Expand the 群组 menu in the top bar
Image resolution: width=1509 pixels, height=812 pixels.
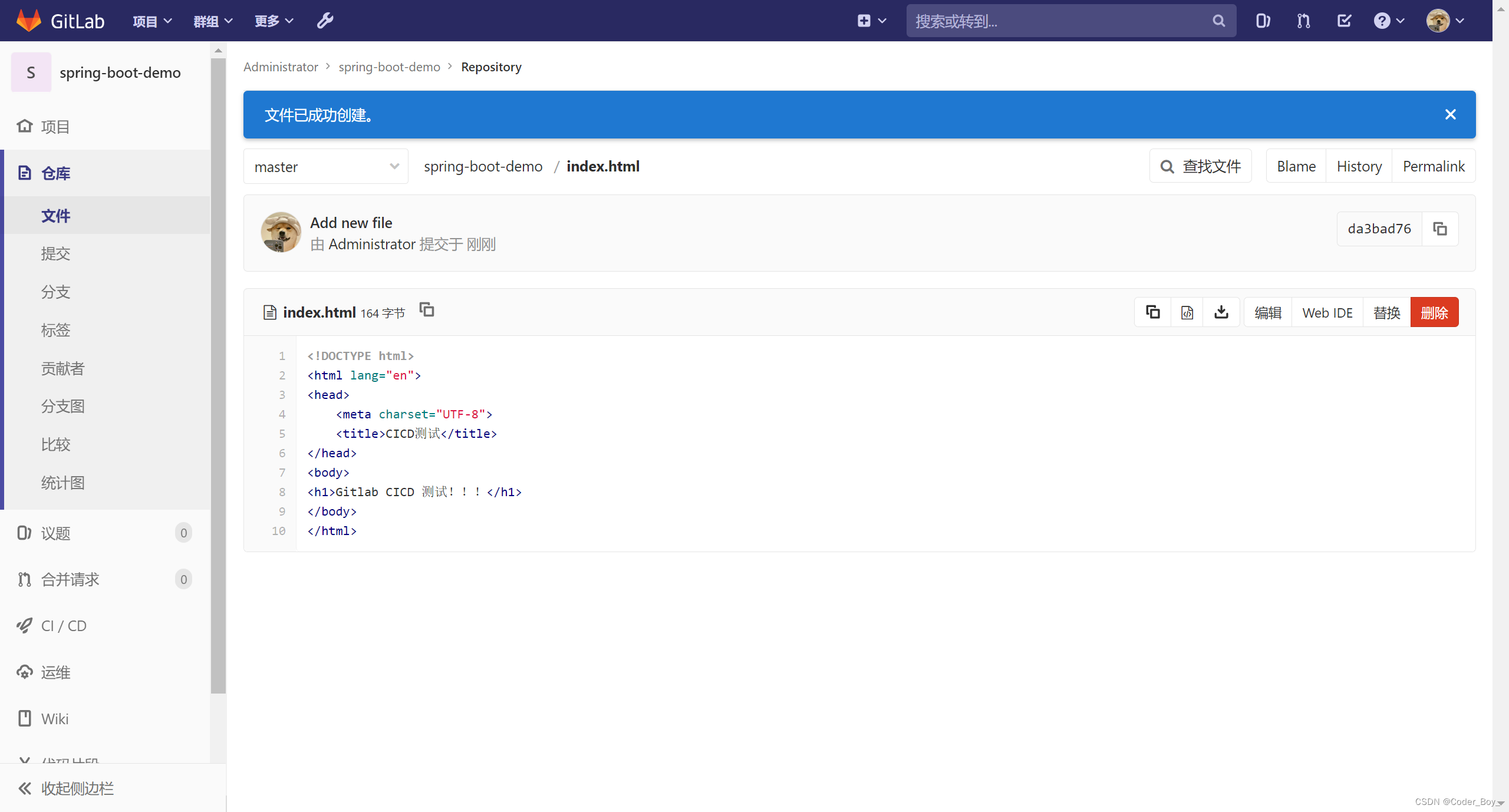tap(213, 21)
